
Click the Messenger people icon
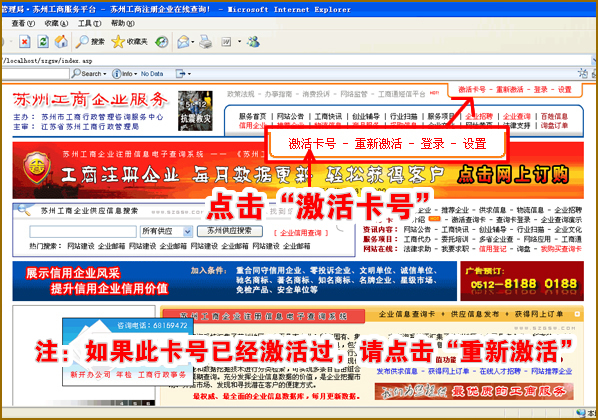(x=253, y=42)
